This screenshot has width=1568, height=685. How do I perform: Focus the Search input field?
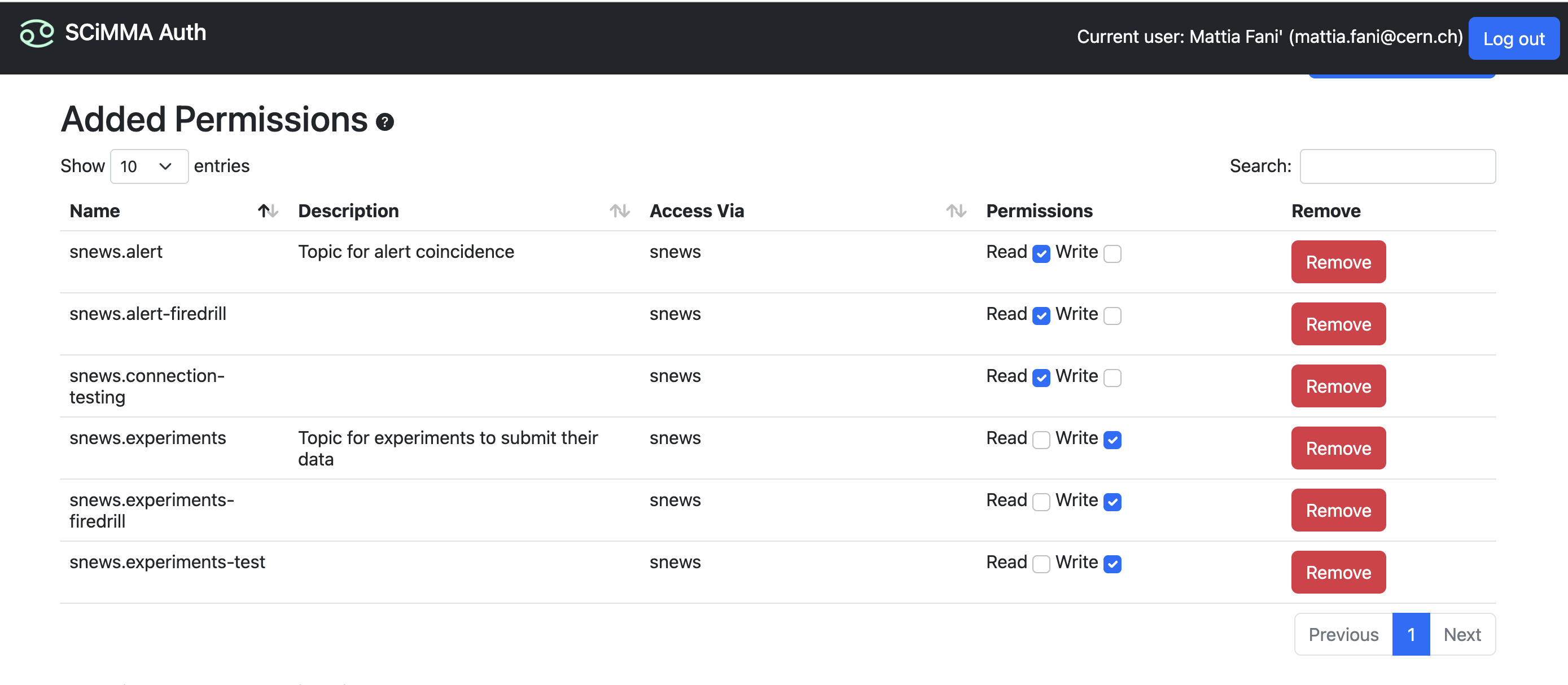[x=1398, y=166]
